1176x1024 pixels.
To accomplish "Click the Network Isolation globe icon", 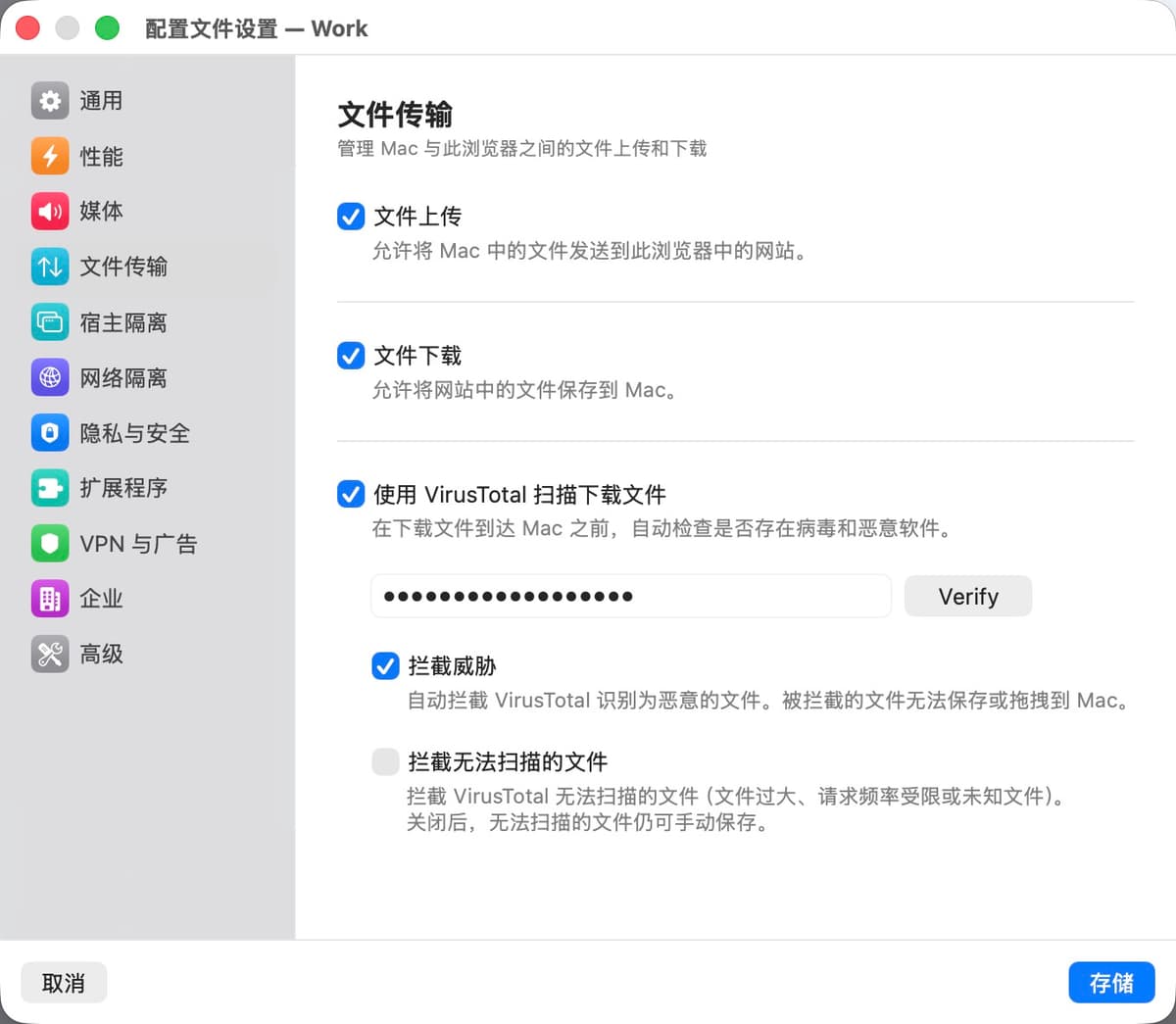I will click(x=50, y=377).
